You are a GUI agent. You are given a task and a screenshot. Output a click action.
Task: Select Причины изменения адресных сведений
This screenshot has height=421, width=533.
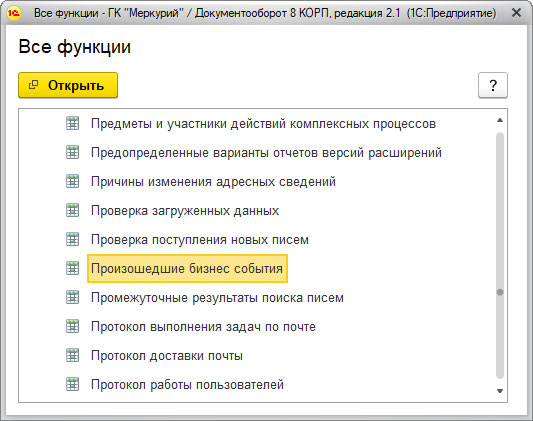tap(213, 181)
